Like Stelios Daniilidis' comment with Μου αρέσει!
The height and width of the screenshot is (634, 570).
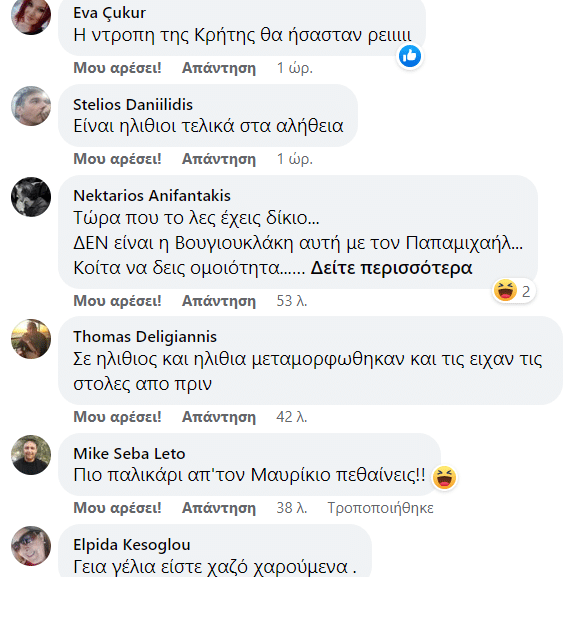coord(117,159)
